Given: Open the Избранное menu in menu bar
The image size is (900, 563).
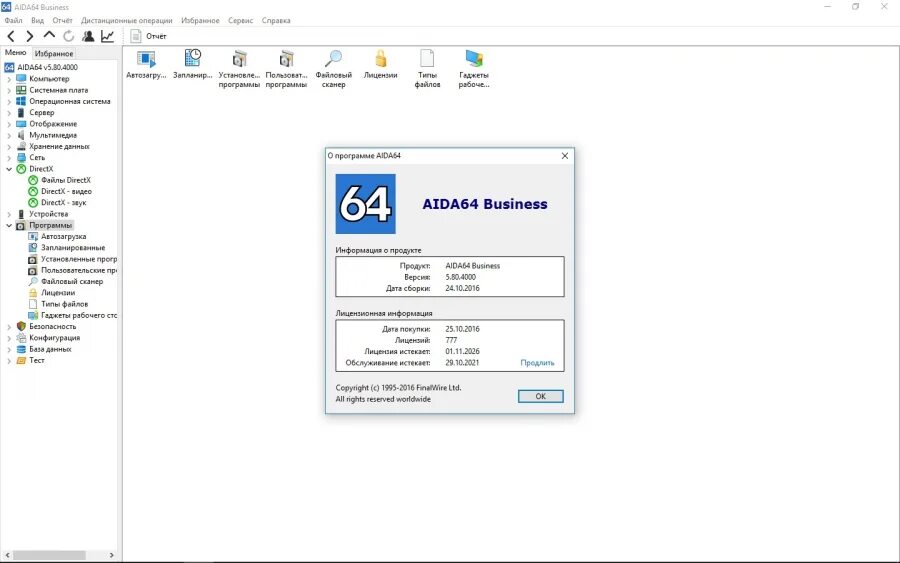Looking at the screenshot, I should [200, 20].
